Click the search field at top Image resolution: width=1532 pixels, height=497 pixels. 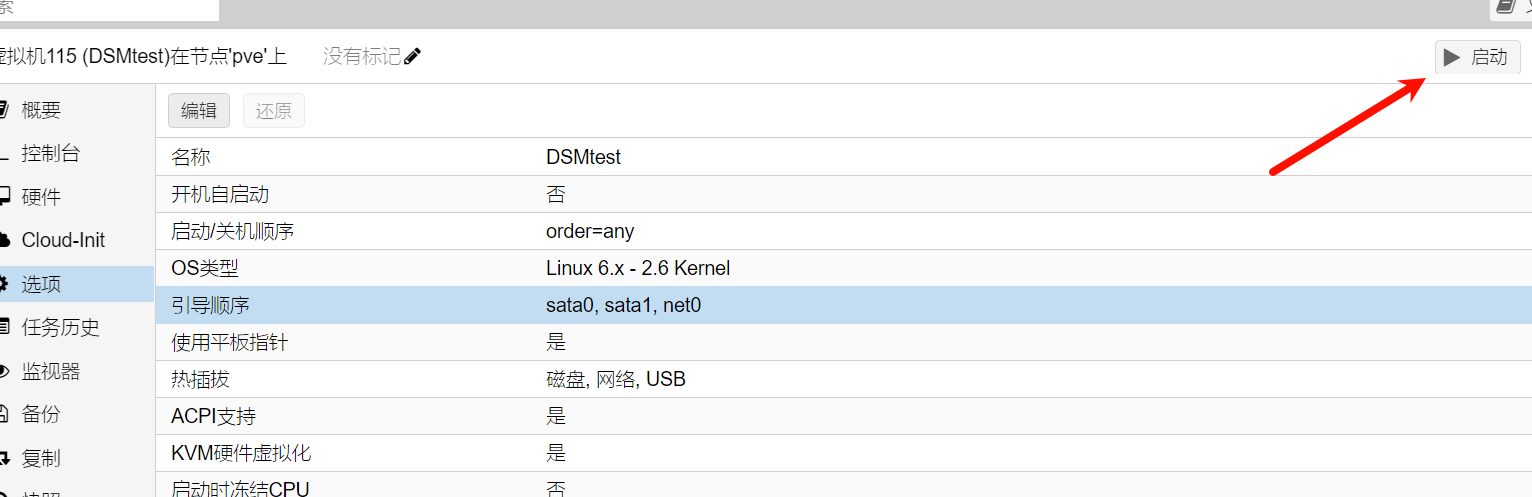pyautogui.click(x=109, y=9)
